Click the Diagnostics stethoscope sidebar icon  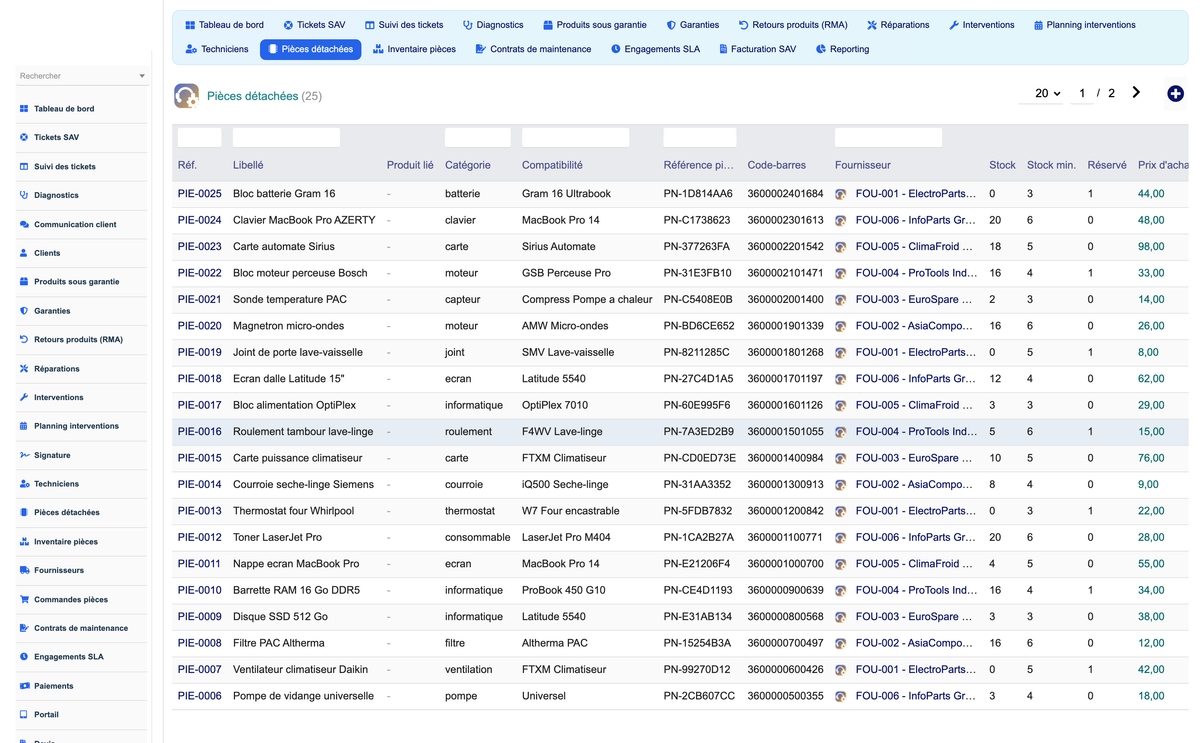tap(24, 195)
